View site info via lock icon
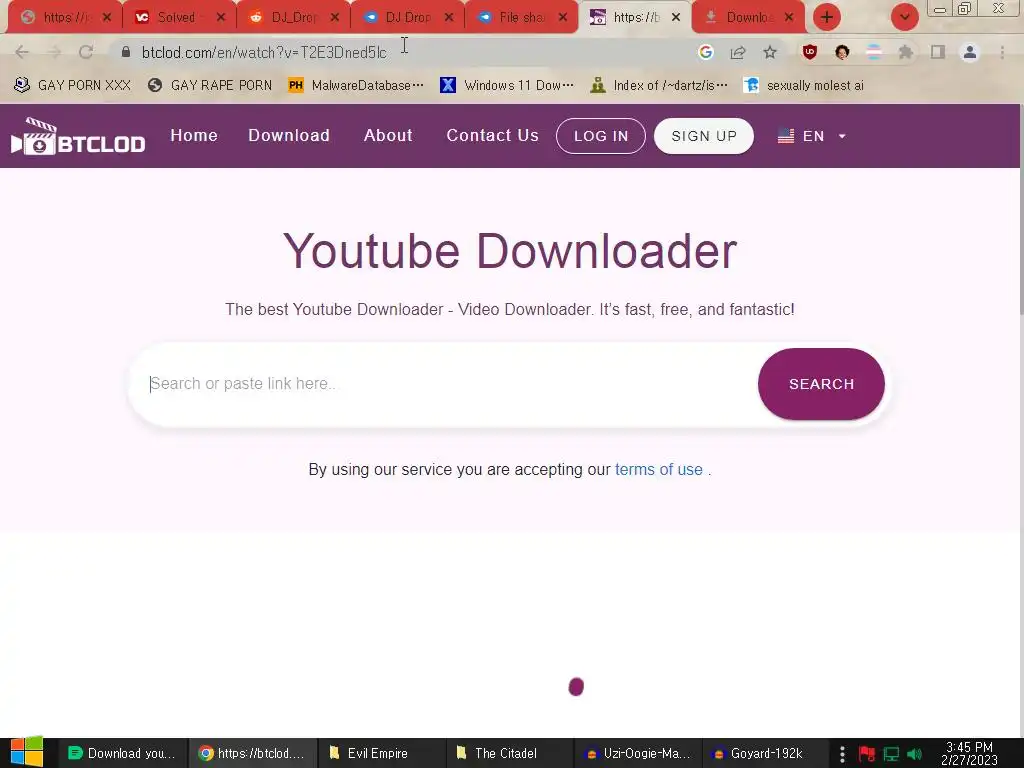The width and height of the screenshot is (1024, 768). [126, 52]
